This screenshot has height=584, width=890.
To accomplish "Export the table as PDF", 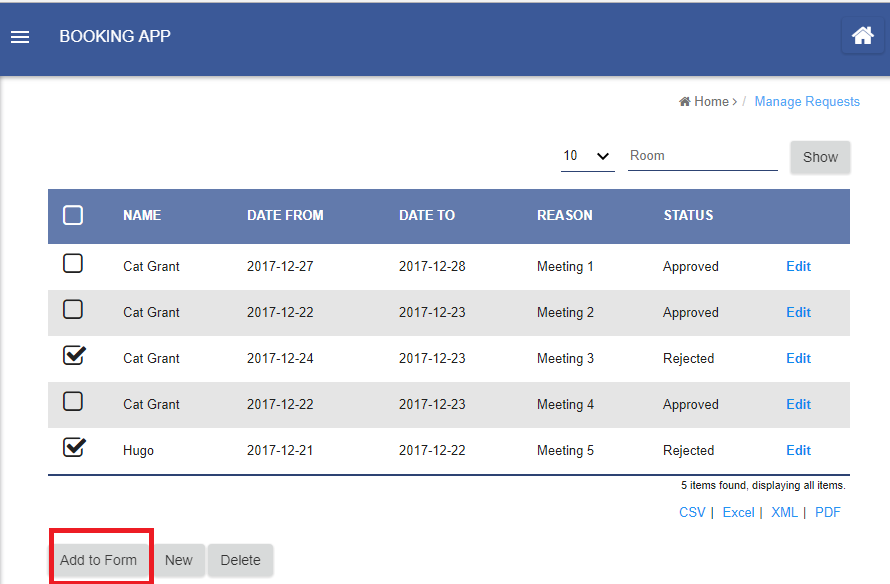I will [x=827, y=512].
